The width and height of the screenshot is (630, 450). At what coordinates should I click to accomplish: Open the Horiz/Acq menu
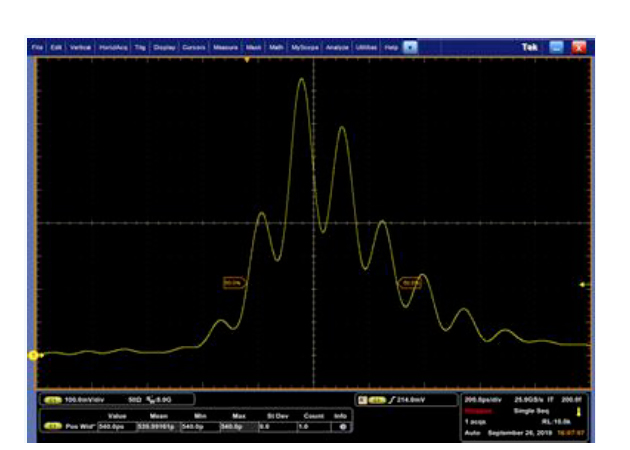click(113, 47)
